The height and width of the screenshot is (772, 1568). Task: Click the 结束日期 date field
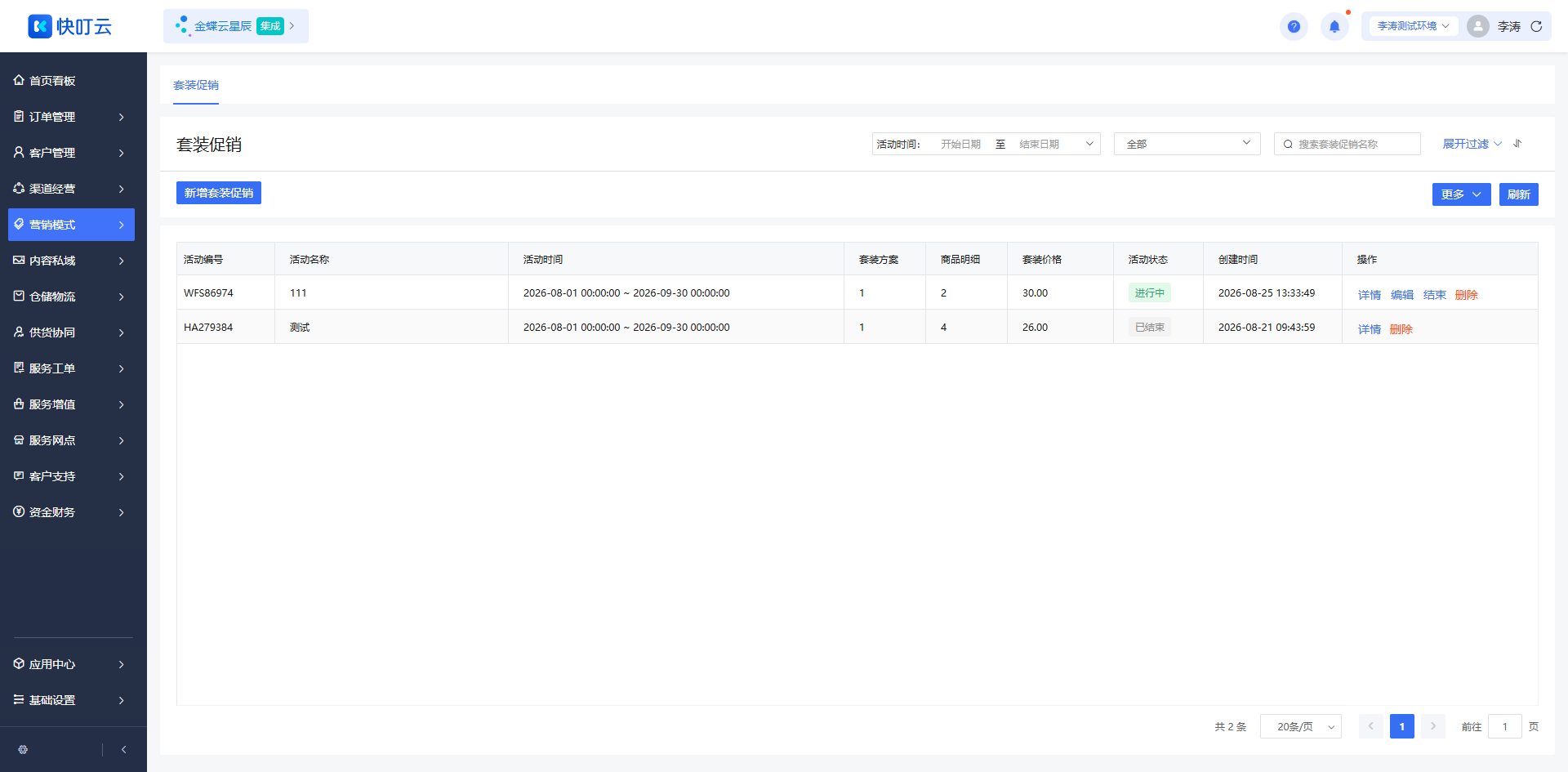[1039, 144]
